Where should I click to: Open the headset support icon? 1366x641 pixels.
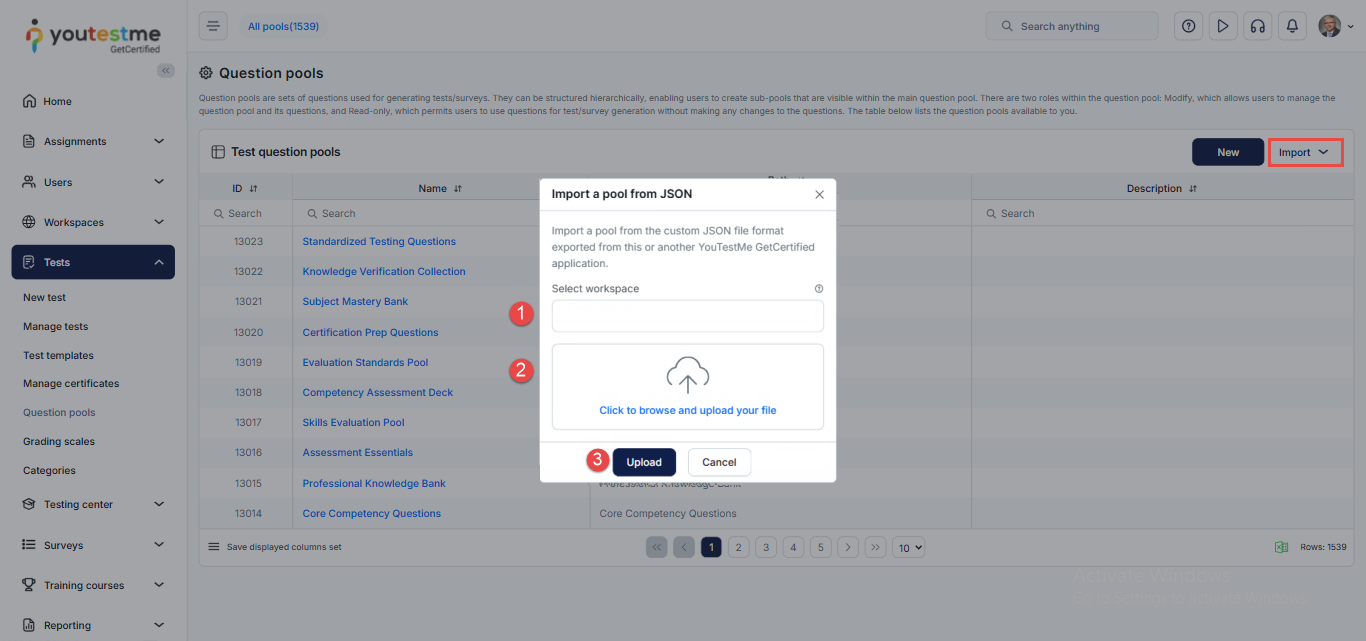click(x=1257, y=27)
